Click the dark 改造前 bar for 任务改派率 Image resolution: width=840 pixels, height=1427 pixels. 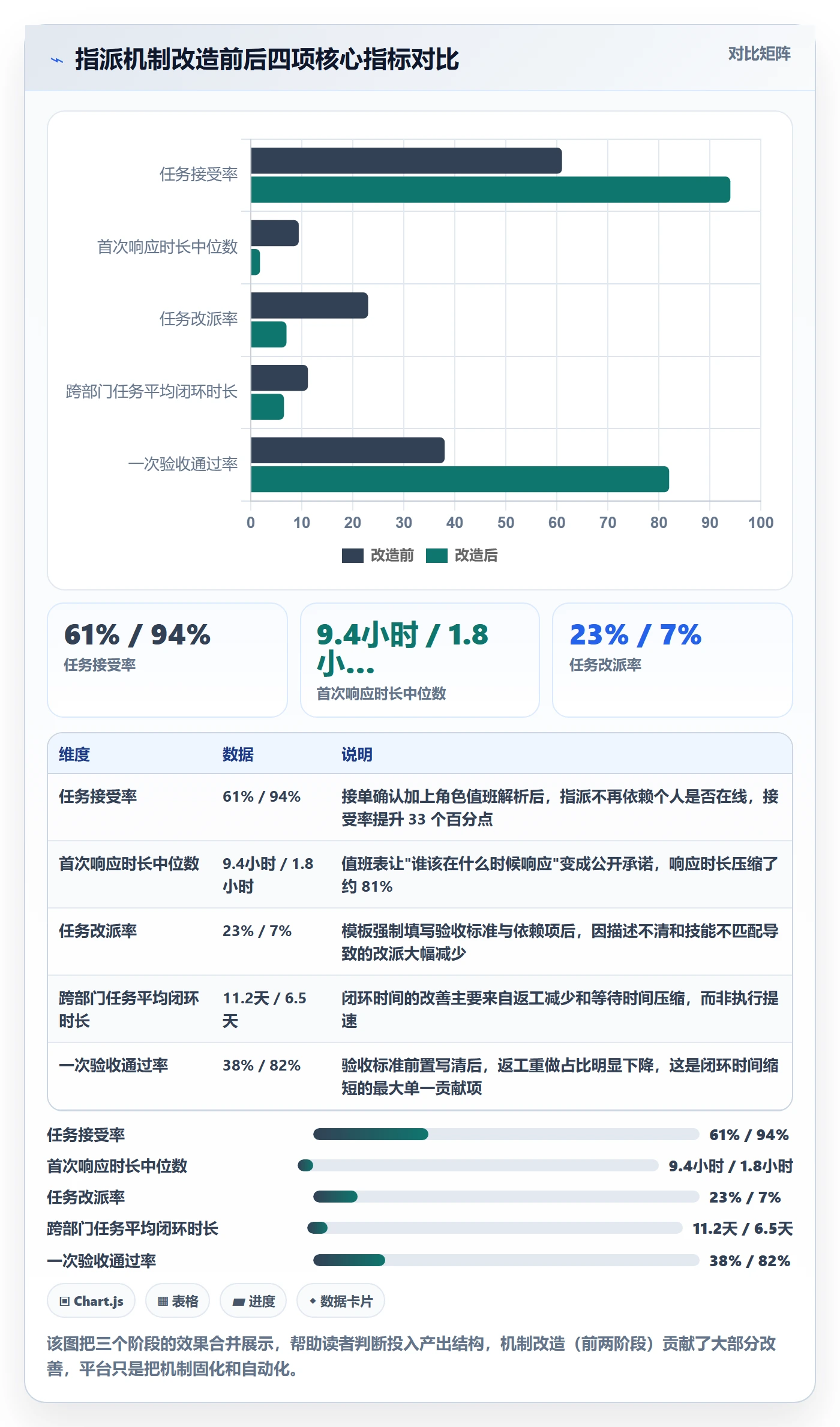pos(310,305)
